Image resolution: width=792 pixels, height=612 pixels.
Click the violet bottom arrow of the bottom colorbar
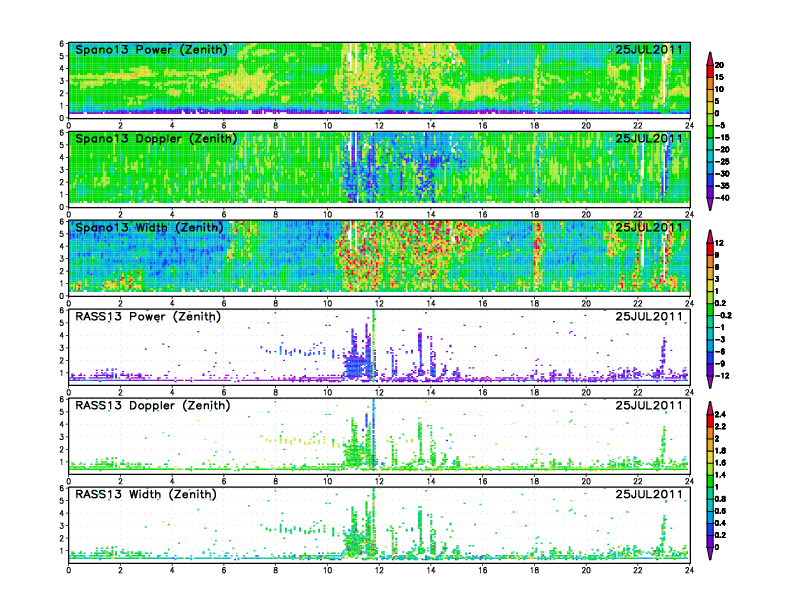(710, 553)
